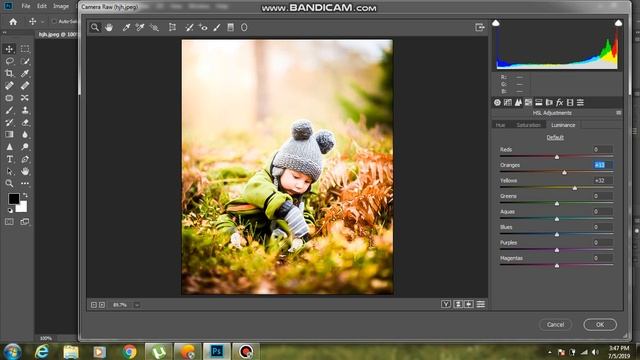Open zoom level dropdown arrow

137,305
